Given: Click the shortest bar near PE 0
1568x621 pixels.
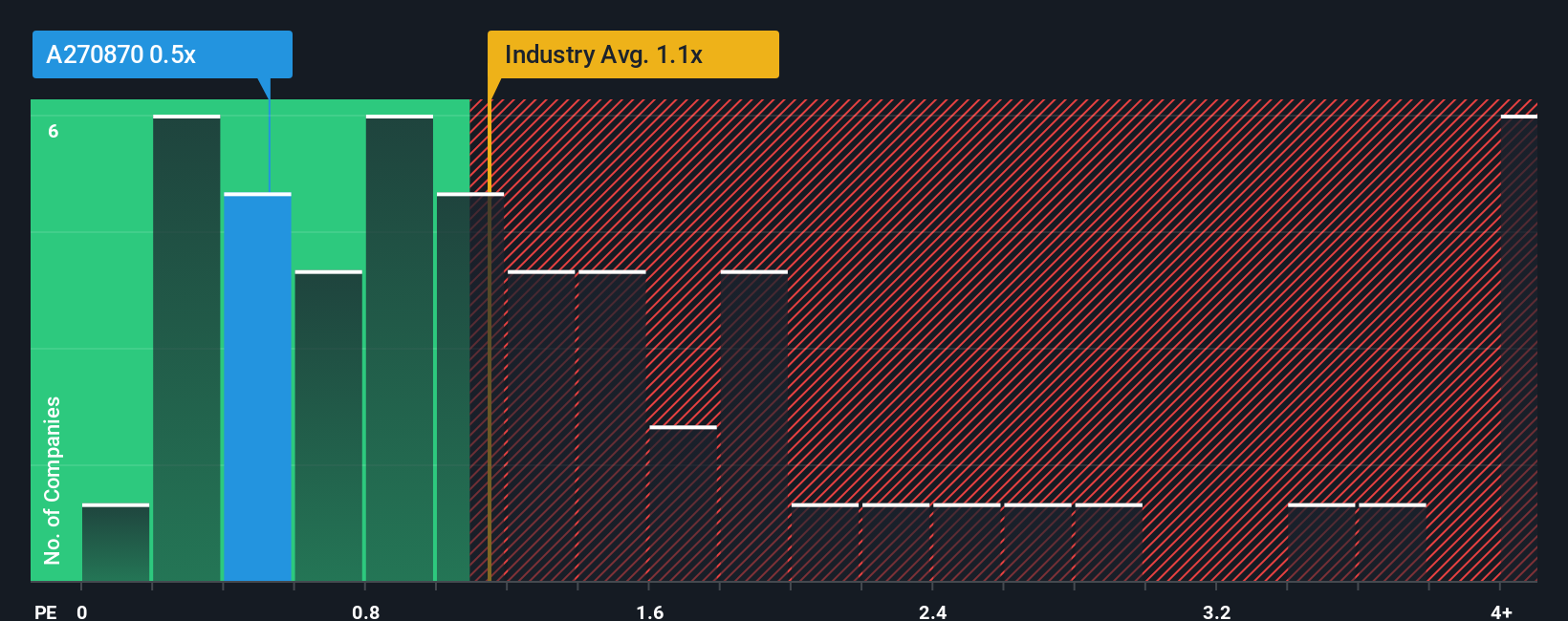Looking at the screenshot, I should click(x=116, y=543).
